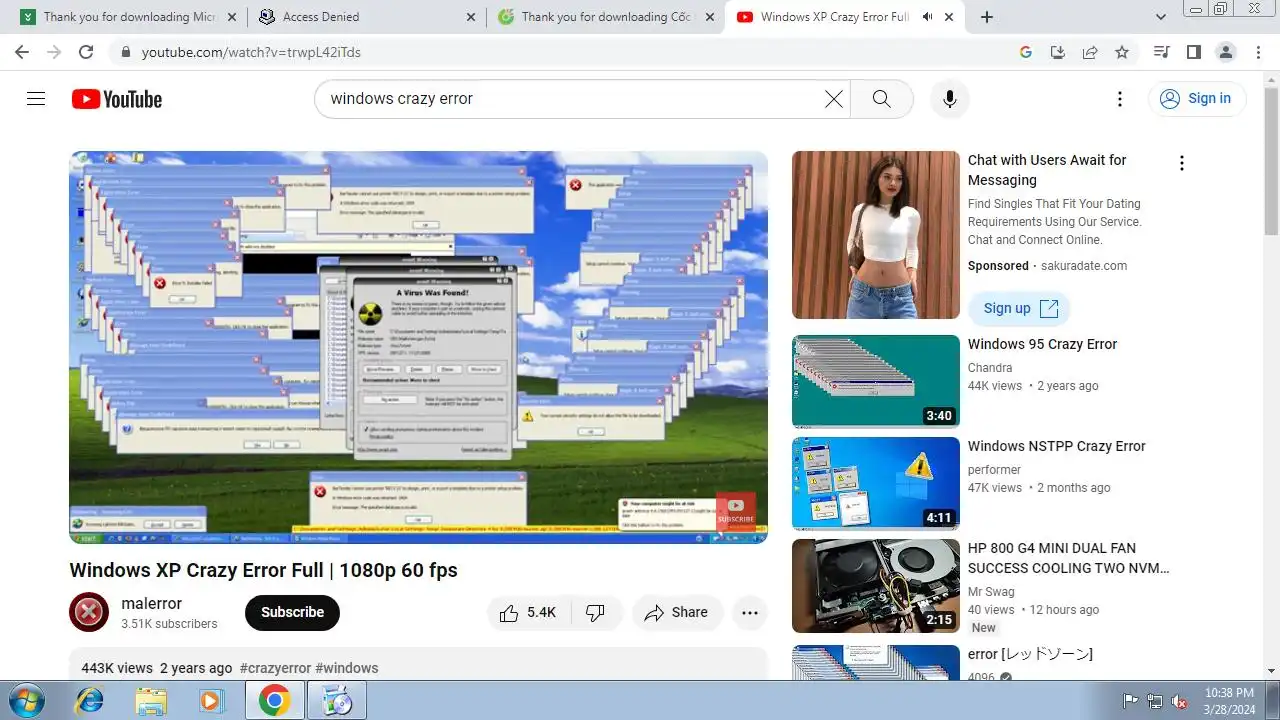Click the video player to pause
Screen dimensions: 1280x720
418,347
